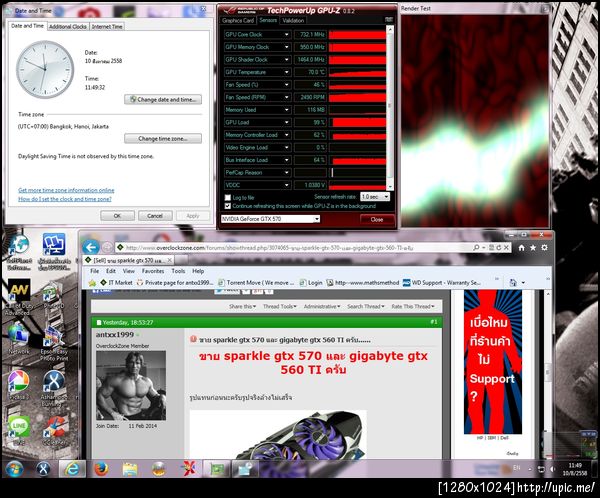600x498 pixels.
Task: Click Windows Start orb
Action: (x=15, y=469)
